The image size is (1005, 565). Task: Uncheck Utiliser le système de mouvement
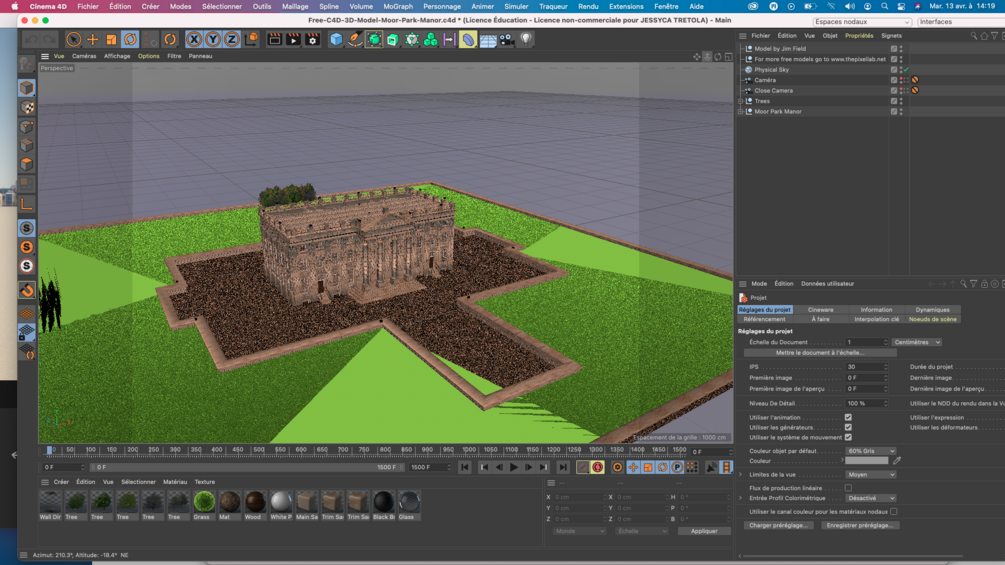(x=848, y=438)
